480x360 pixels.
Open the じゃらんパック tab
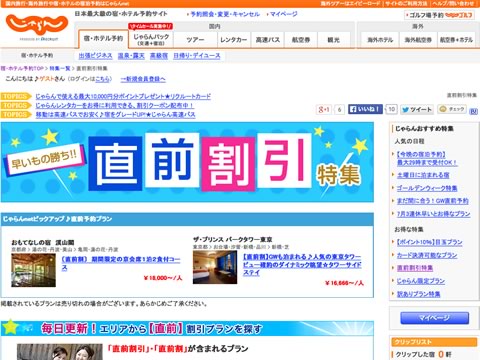(151, 39)
